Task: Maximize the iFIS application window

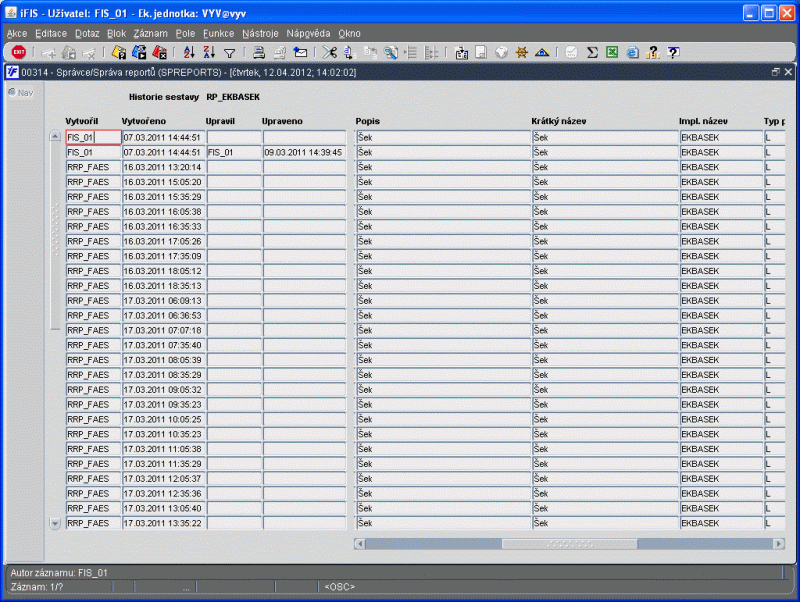Action: point(768,13)
